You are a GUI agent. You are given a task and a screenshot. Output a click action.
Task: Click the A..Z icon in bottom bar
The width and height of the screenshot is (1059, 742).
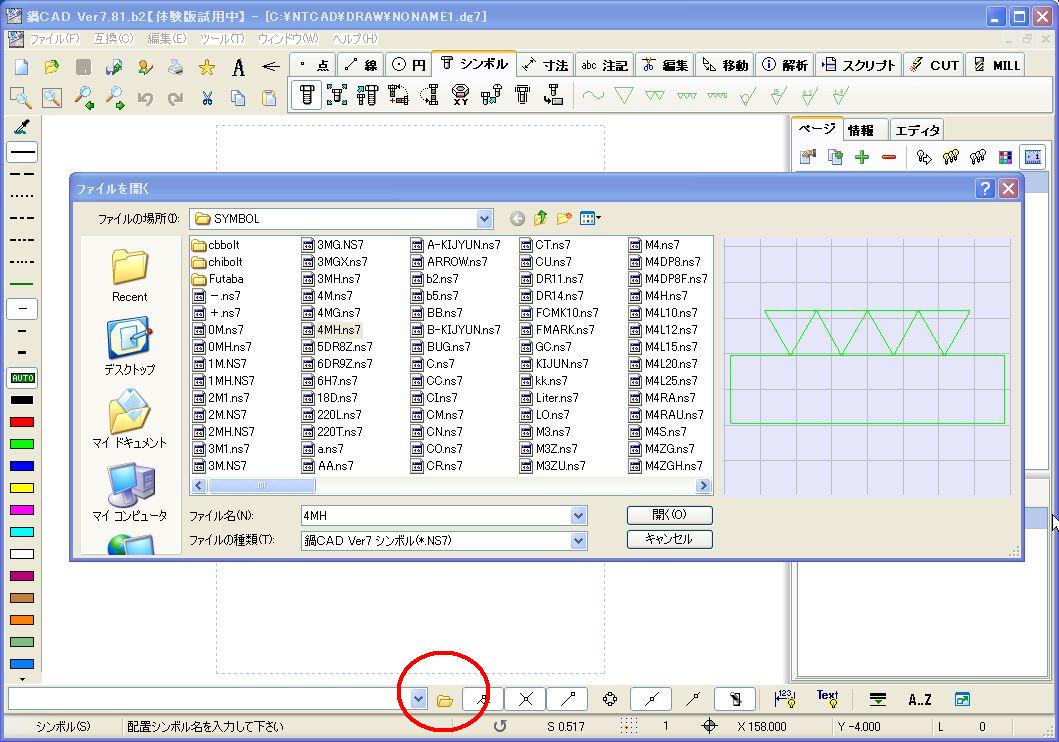click(x=920, y=699)
